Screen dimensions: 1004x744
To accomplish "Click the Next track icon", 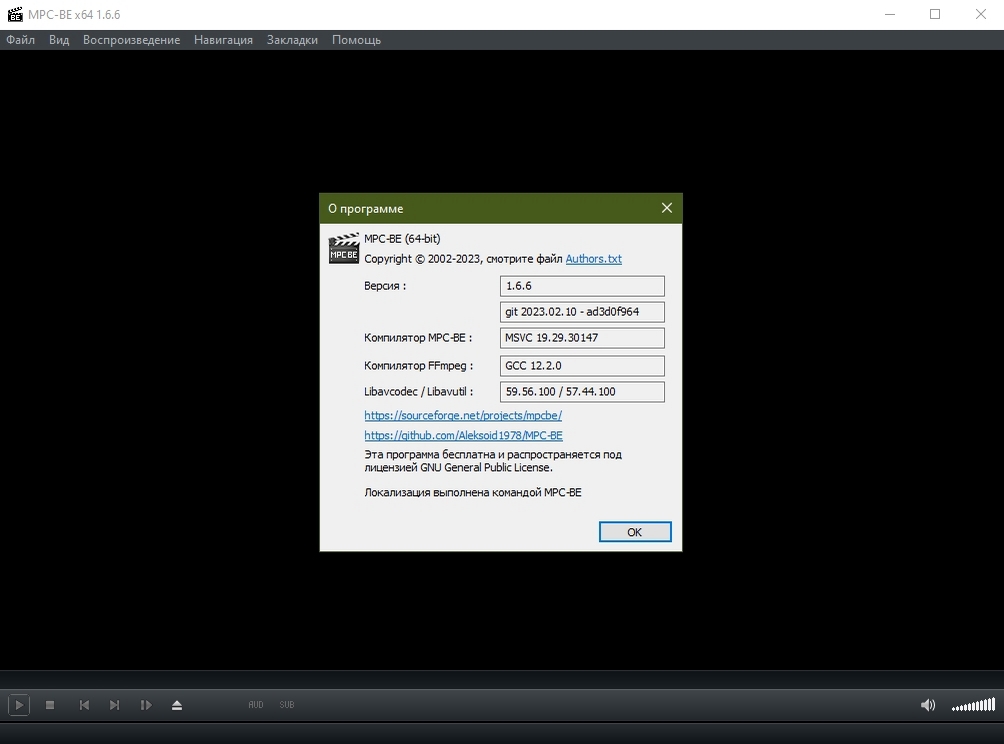I will point(114,705).
